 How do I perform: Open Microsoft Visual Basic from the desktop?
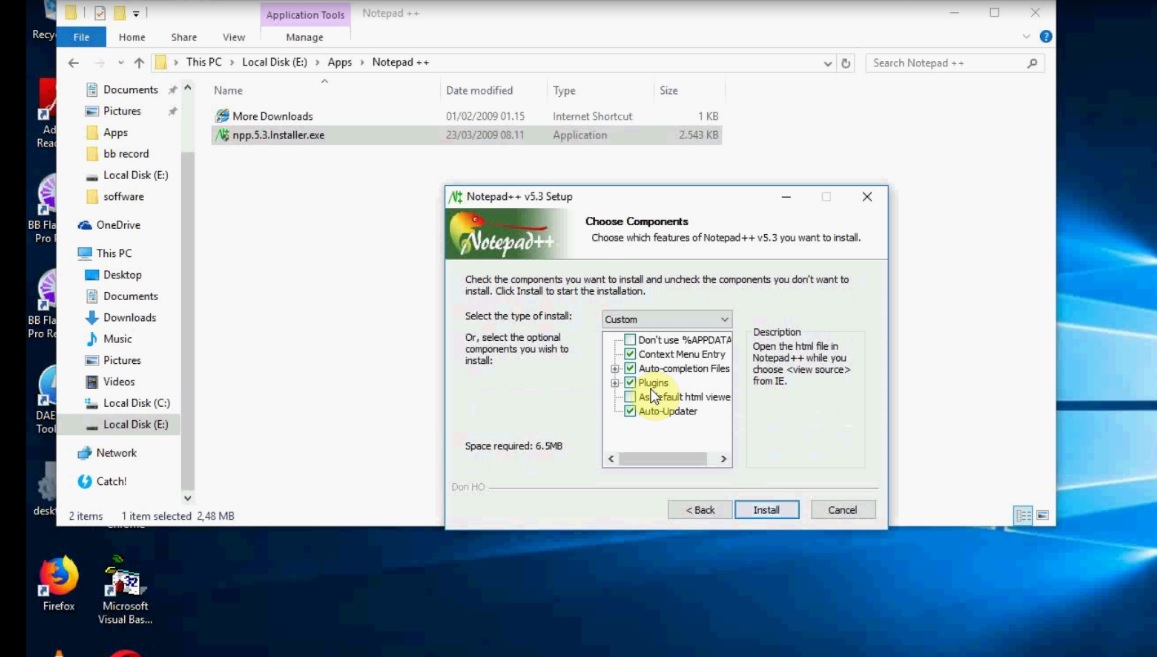(x=124, y=585)
